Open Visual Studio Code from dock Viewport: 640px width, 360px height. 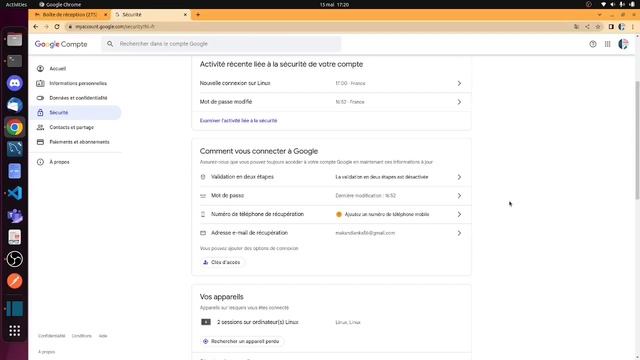tap(15, 193)
